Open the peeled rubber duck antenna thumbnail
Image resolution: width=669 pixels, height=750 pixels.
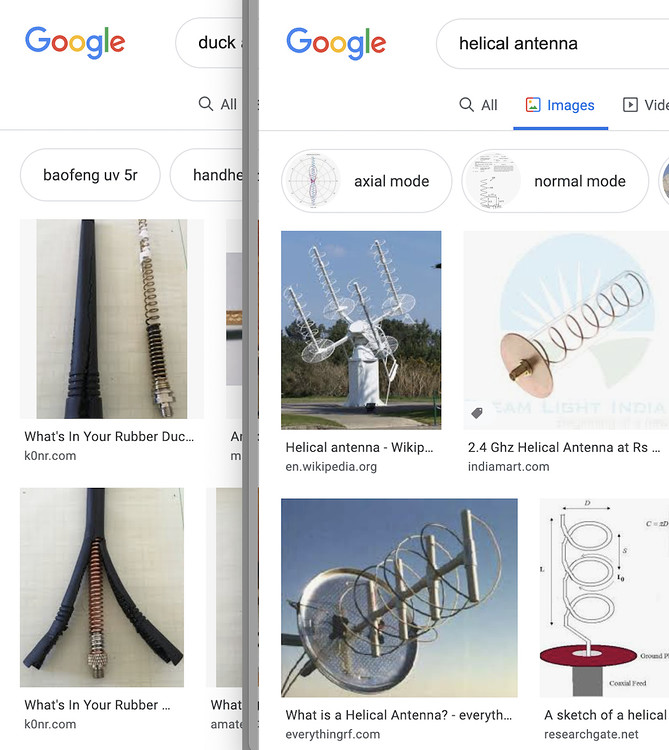click(x=102, y=587)
